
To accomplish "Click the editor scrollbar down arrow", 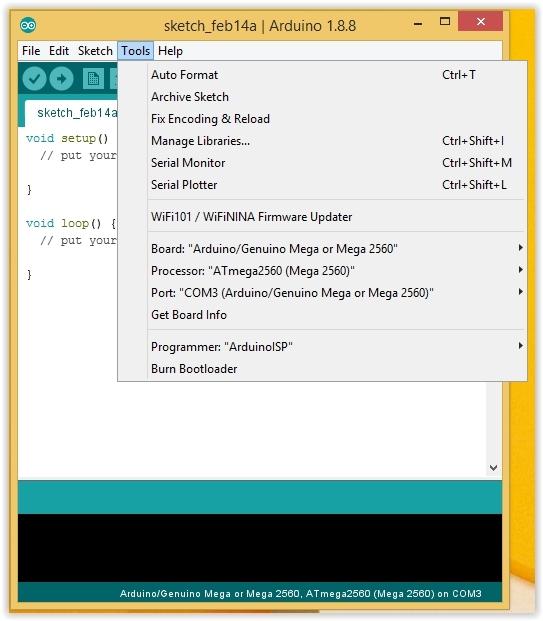I will coord(493,468).
